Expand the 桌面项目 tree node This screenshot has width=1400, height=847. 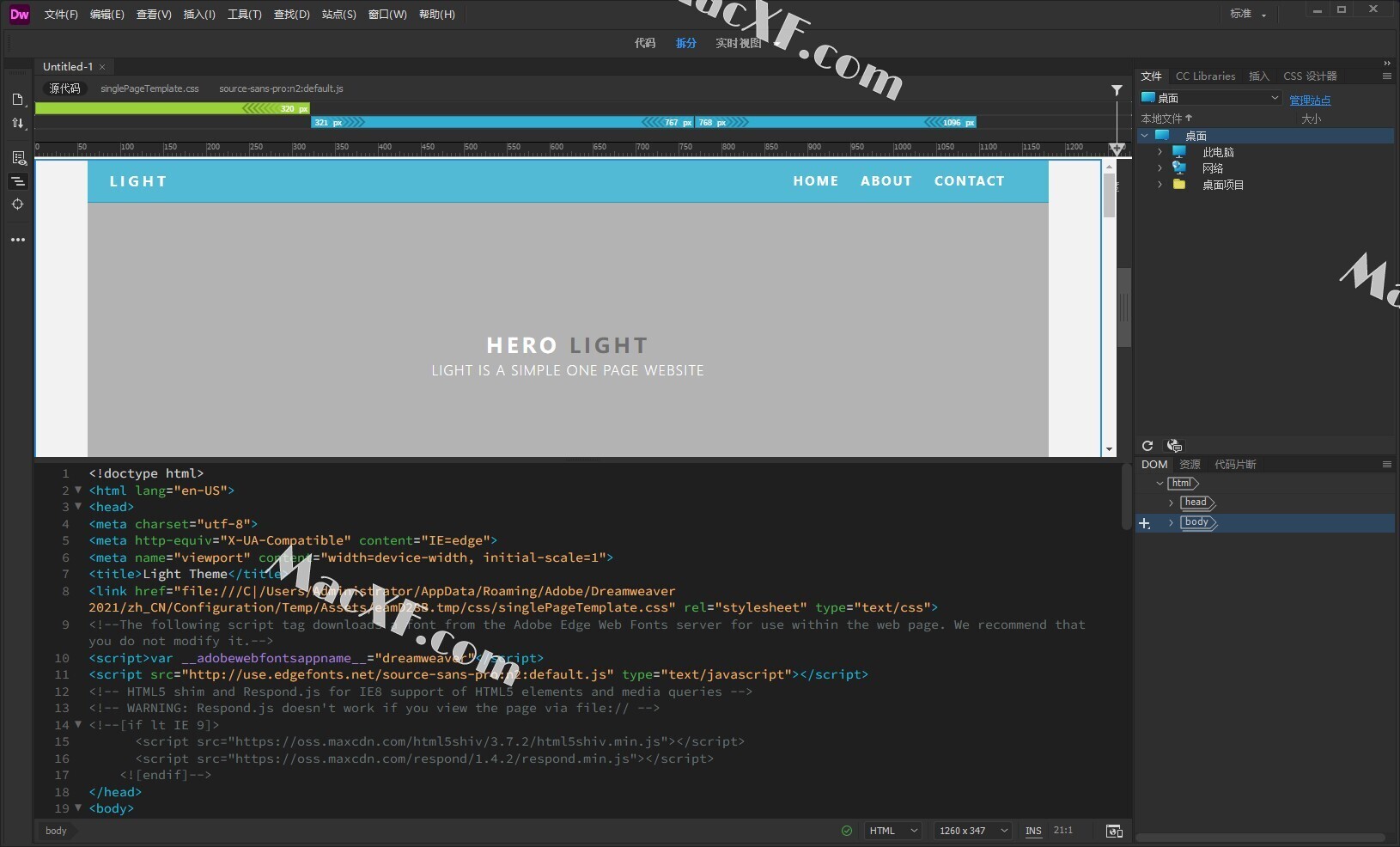(x=1160, y=185)
